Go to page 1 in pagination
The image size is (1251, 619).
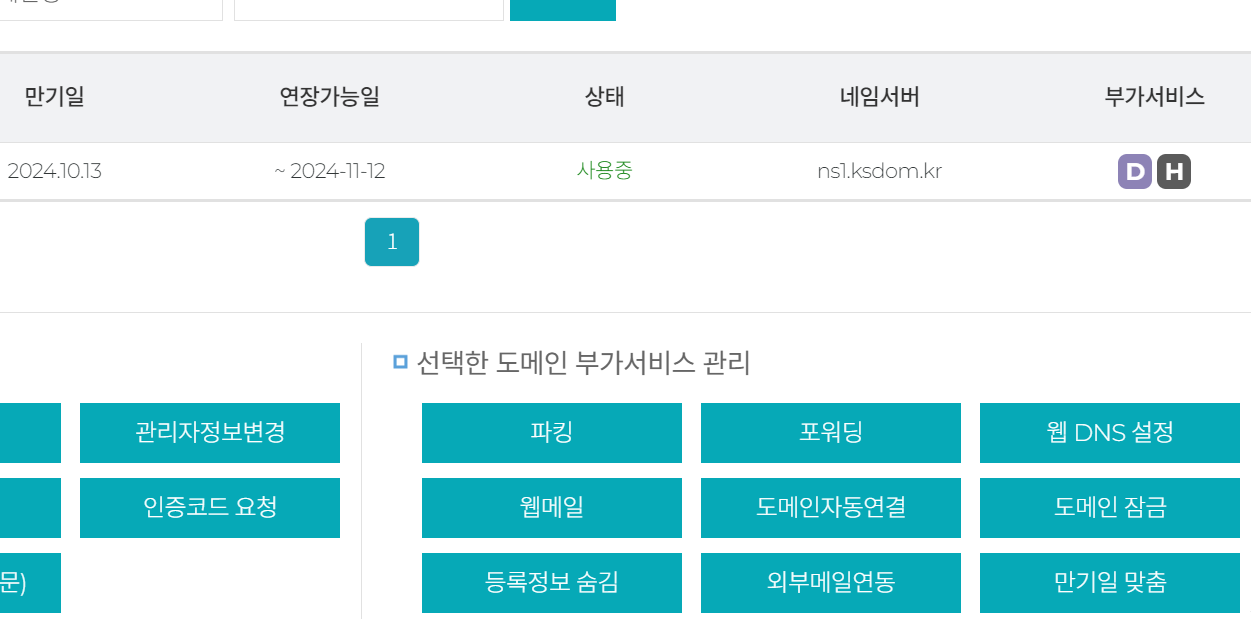click(x=392, y=242)
